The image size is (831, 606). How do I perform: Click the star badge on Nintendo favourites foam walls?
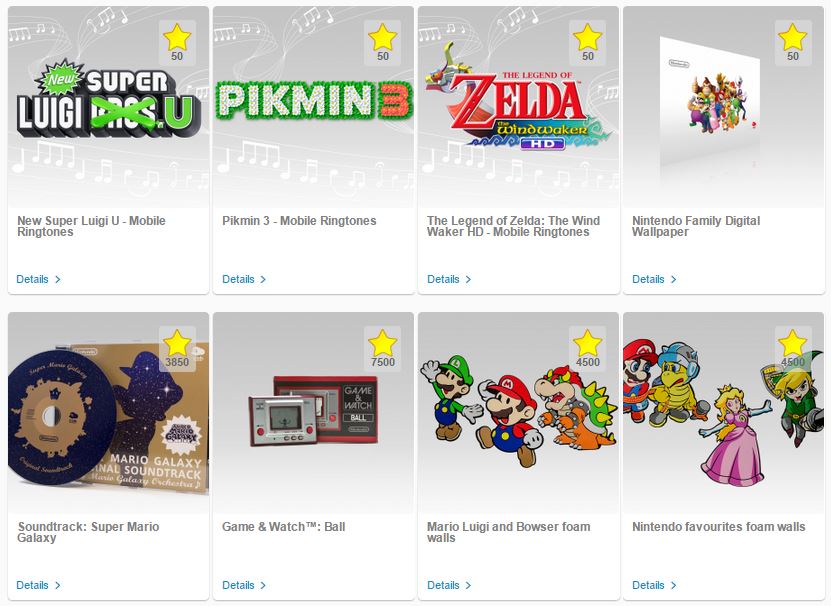pyautogui.click(x=792, y=349)
